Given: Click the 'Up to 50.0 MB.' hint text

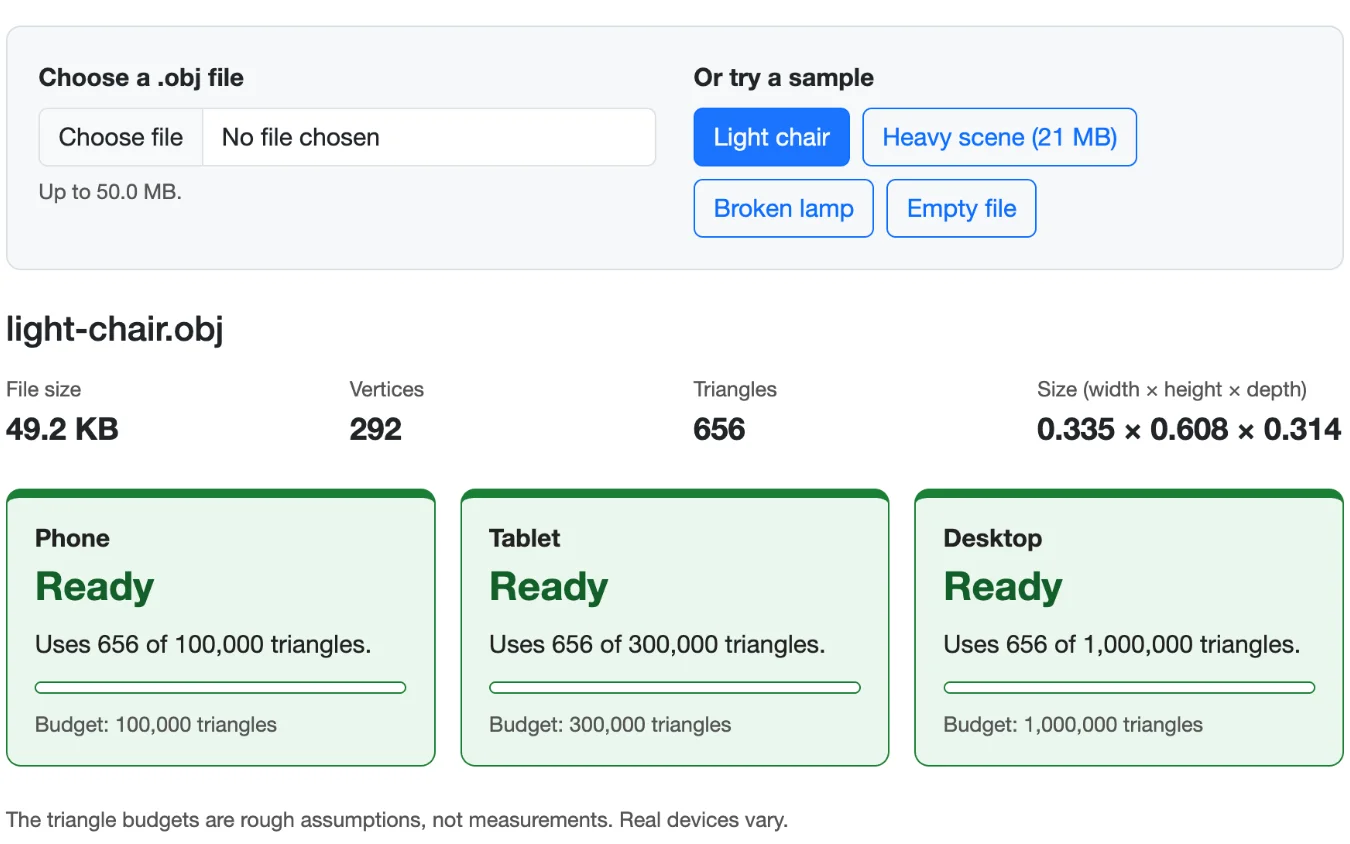Looking at the screenshot, I should click(x=110, y=192).
